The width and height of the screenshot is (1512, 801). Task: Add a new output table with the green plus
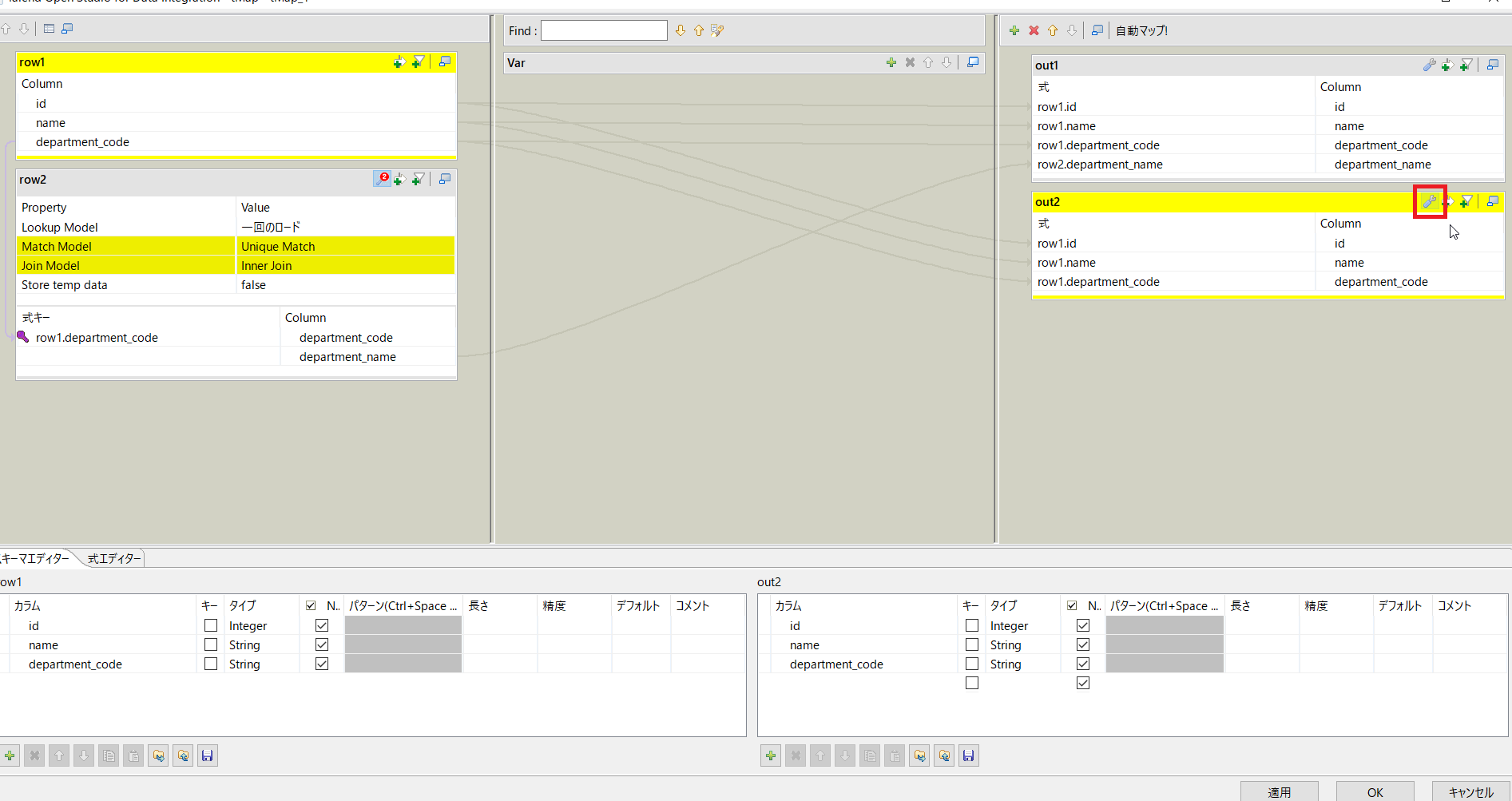tap(1014, 30)
